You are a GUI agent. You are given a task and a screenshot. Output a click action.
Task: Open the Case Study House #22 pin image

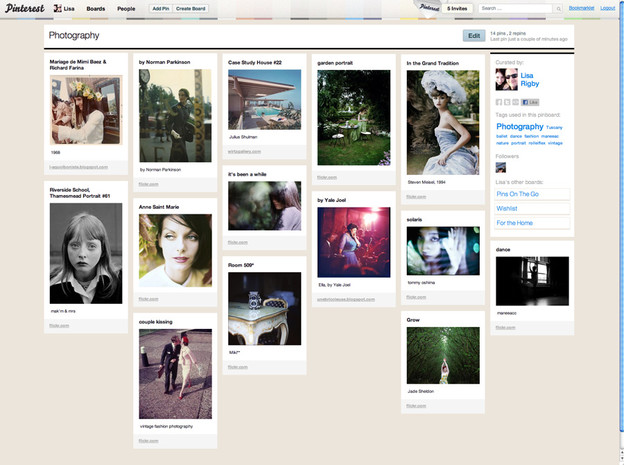point(264,99)
